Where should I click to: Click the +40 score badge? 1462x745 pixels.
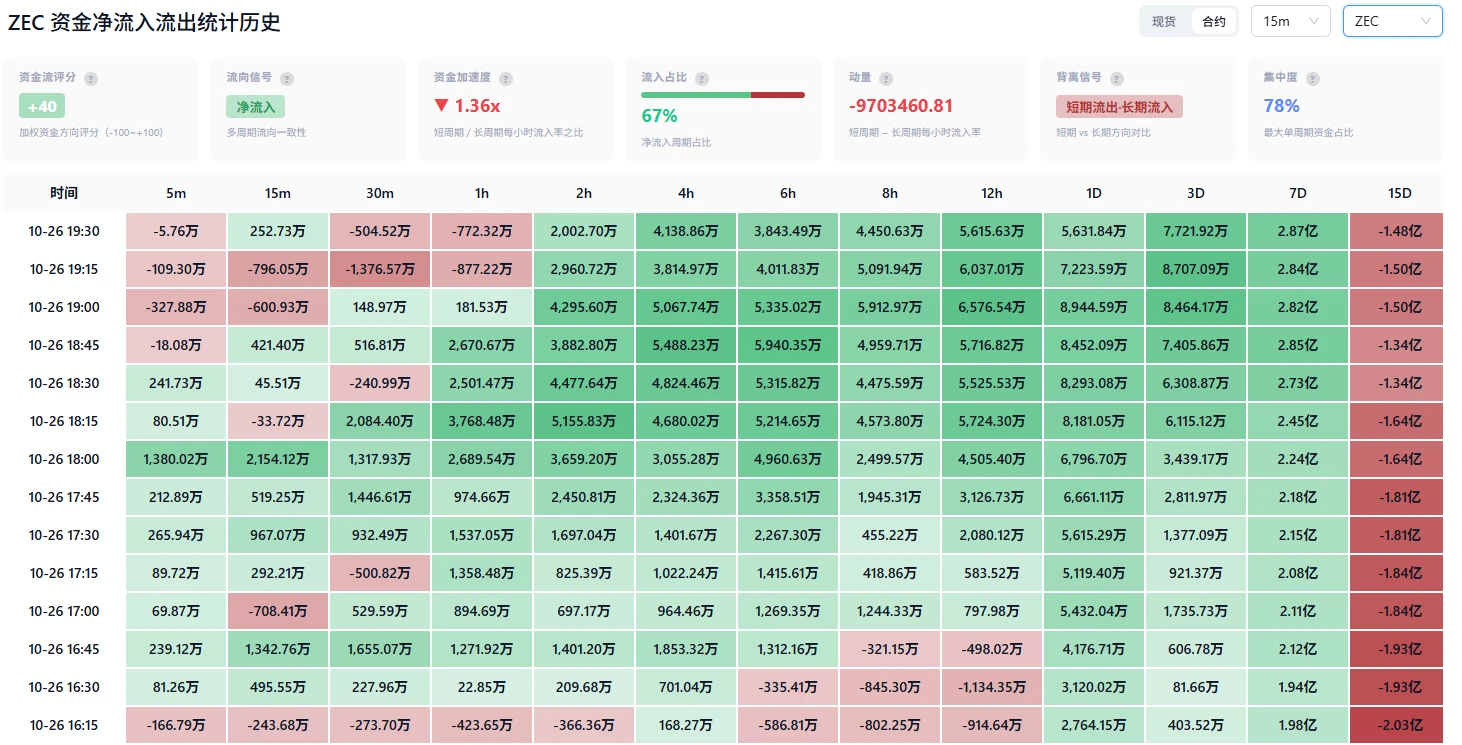(42, 106)
